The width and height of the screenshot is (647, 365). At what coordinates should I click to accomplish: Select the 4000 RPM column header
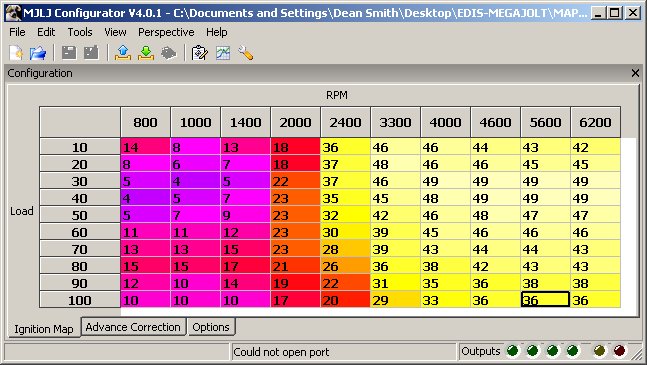(445, 122)
